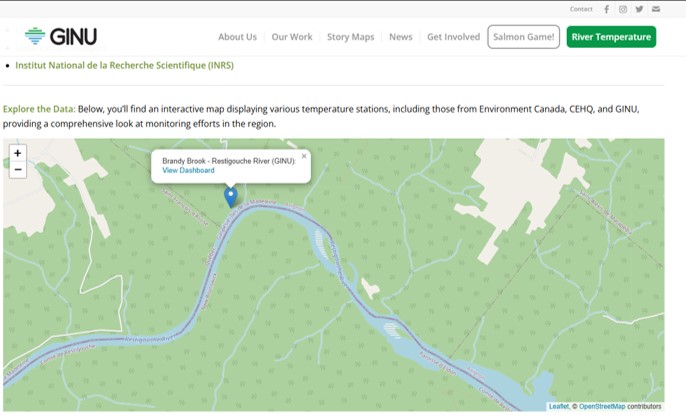Screen dimensions: 686x418
Task: Click the View Dashboard link
Action: [188, 170]
